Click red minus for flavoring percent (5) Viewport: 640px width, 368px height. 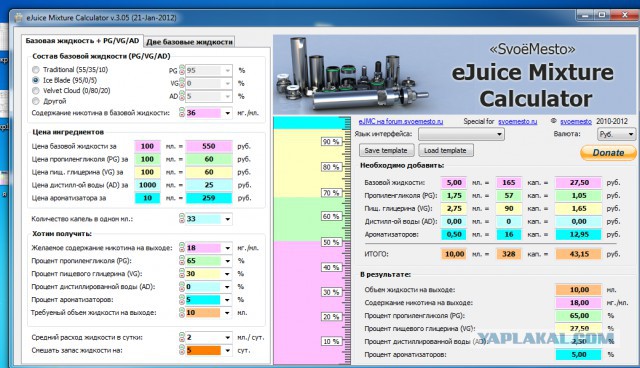click(x=182, y=301)
